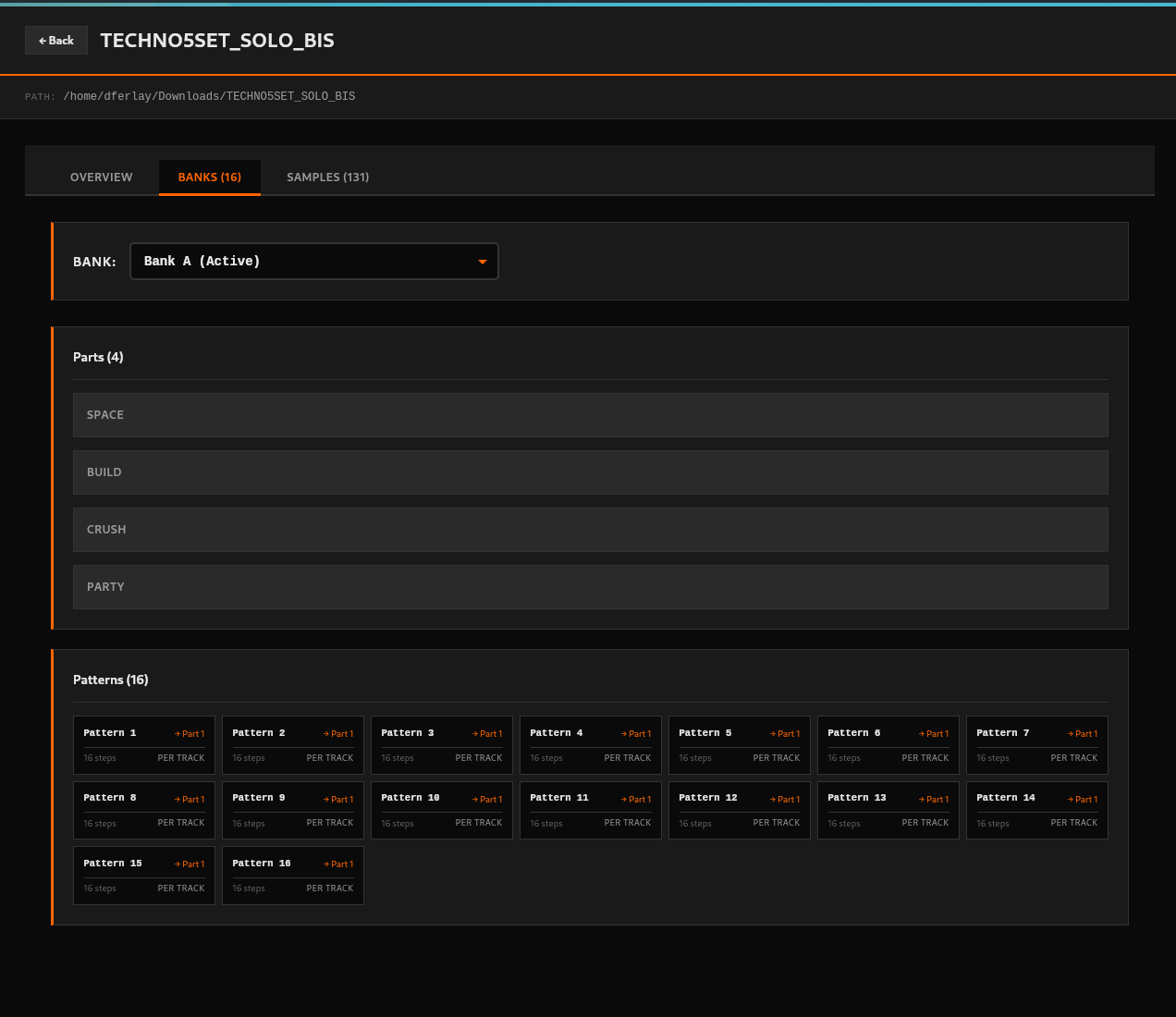Click the Part 1 link on Pattern 14
This screenshot has height=1017, width=1176.
[x=1083, y=800]
